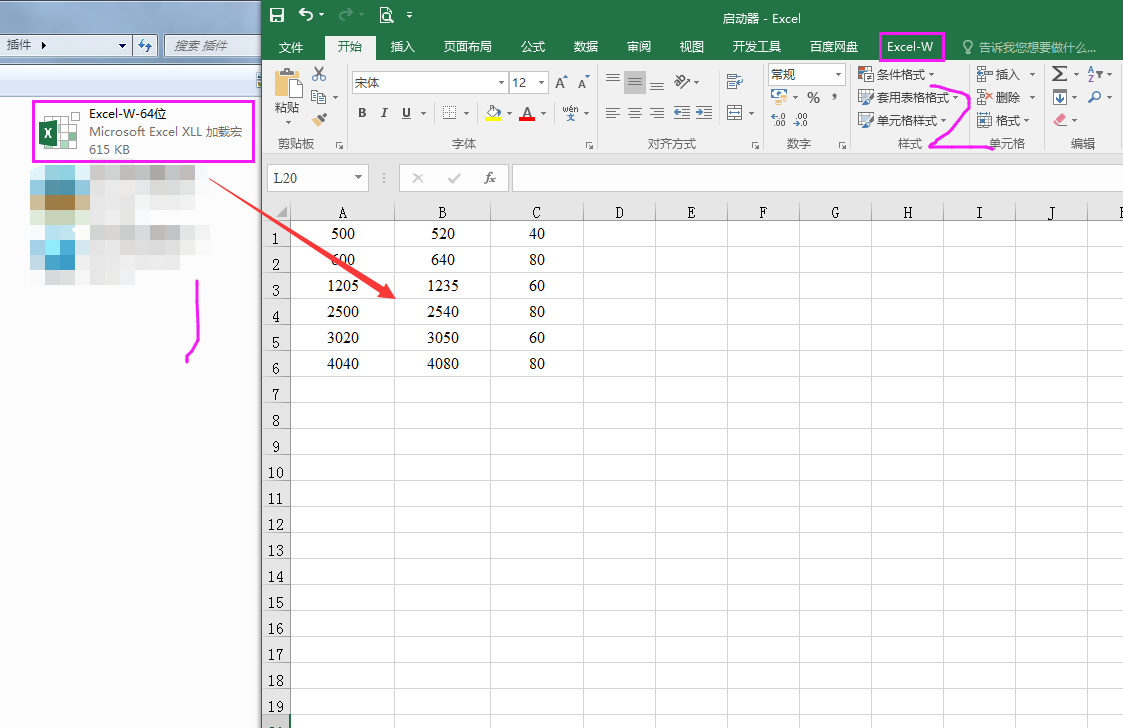
Task: Toggle Italic formatting
Action: click(384, 112)
